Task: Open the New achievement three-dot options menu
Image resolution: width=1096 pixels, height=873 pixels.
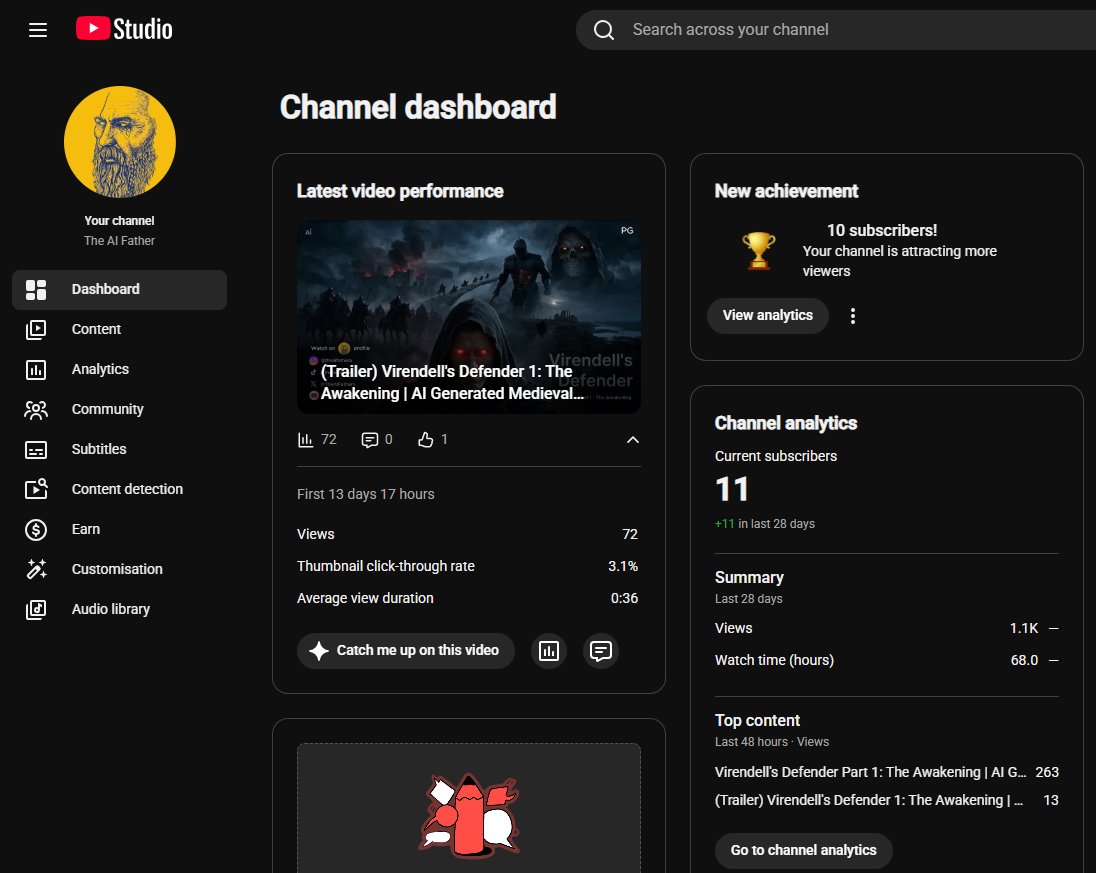Action: pos(853,316)
